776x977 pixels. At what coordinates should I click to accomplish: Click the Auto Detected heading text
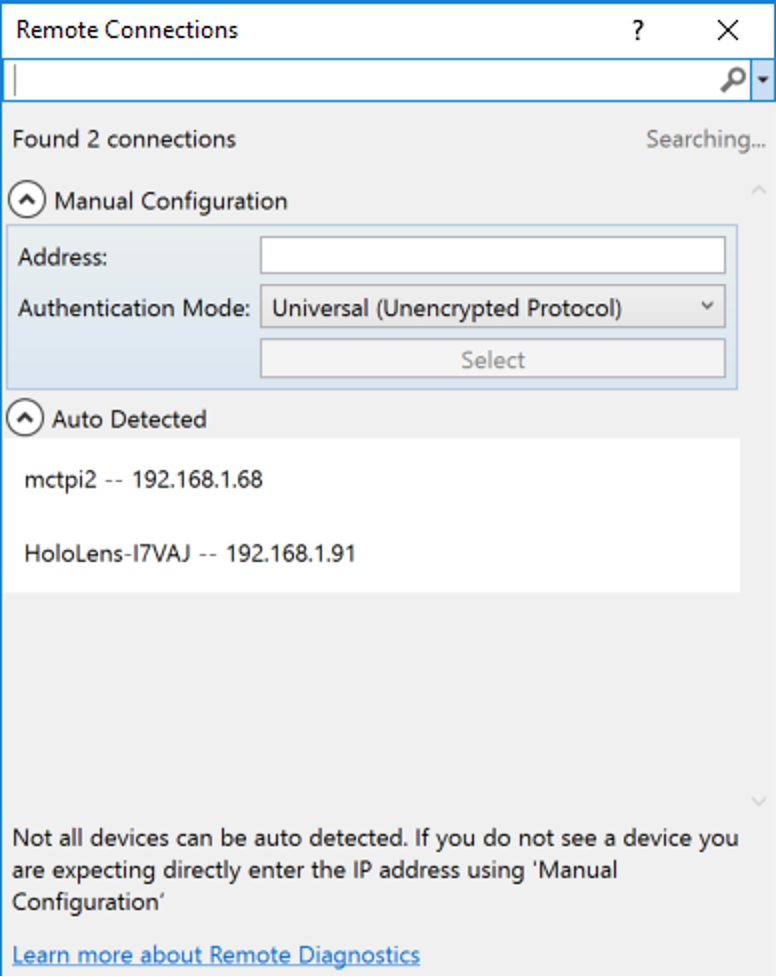(x=129, y=419)
